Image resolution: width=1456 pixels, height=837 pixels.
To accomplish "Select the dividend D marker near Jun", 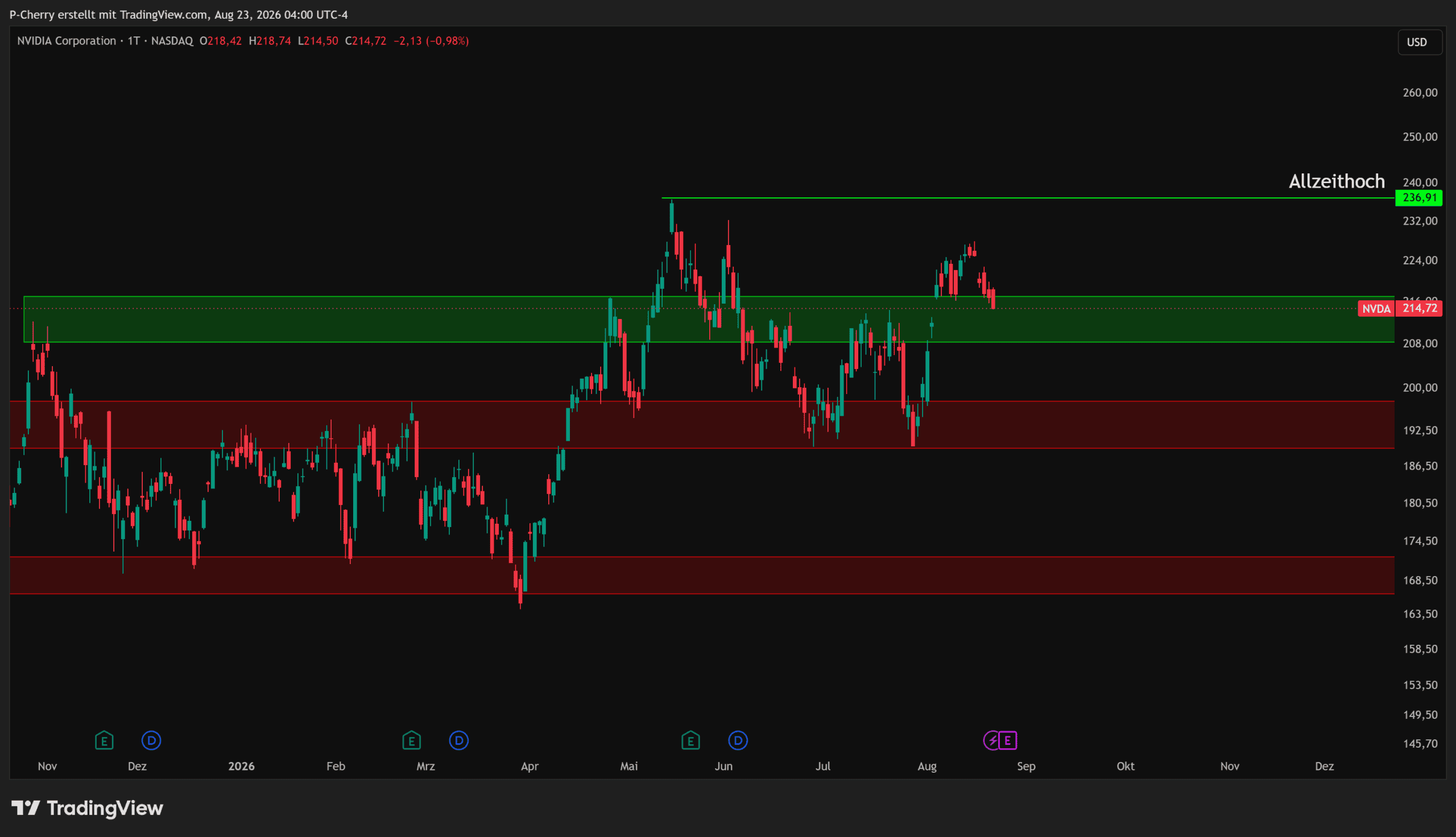I will [x=738, y=740].
